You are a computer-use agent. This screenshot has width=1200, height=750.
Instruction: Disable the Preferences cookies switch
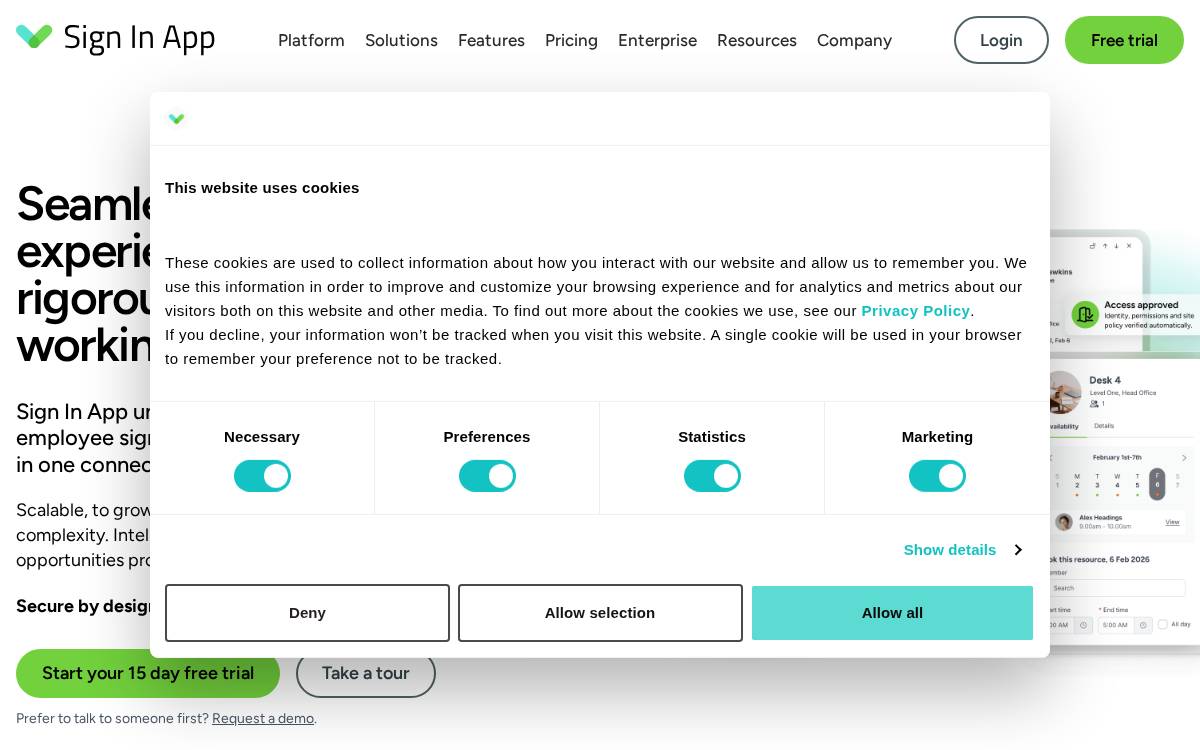click(x=487, y=476)
